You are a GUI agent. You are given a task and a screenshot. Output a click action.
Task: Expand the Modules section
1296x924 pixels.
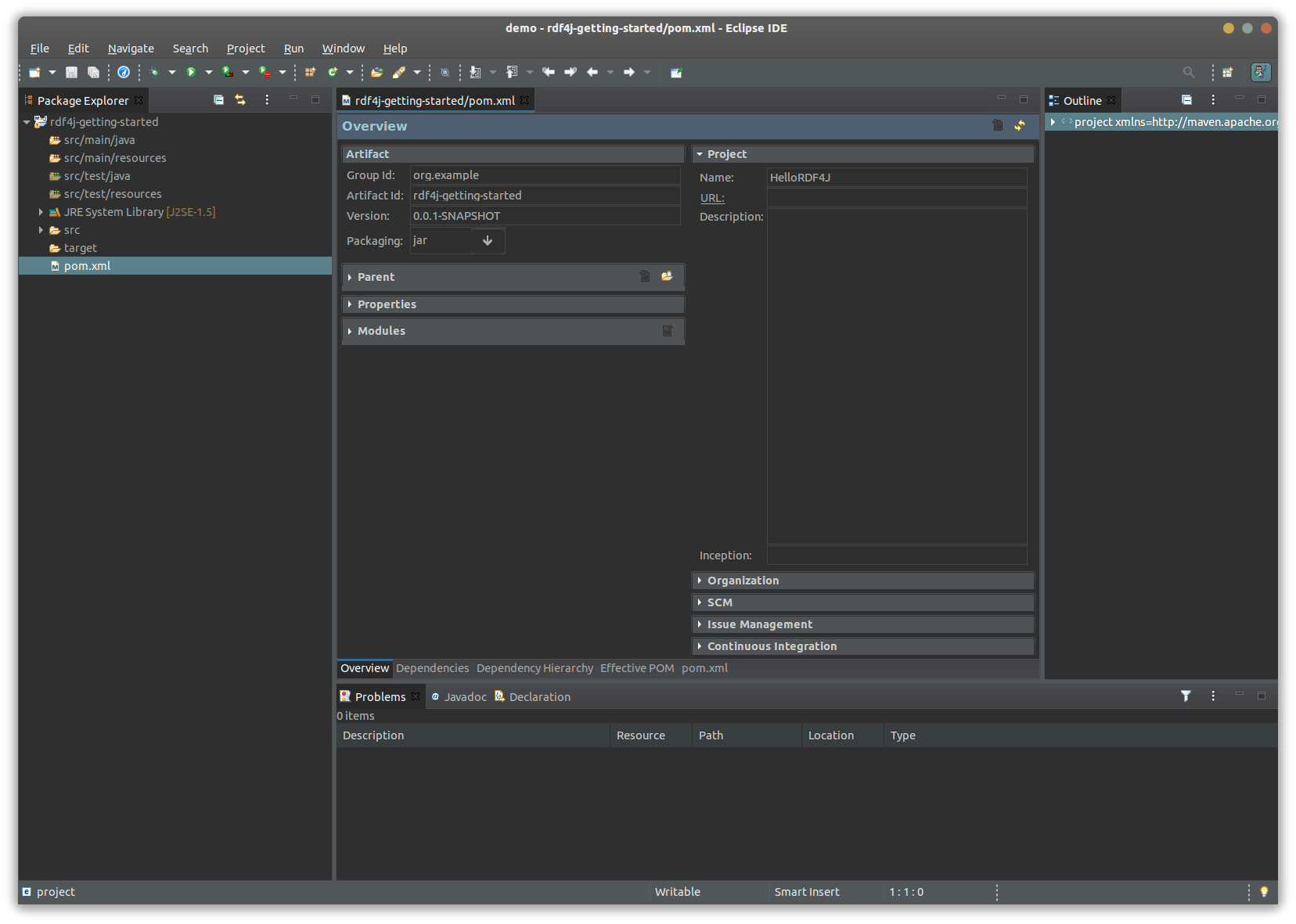point(350,332)
